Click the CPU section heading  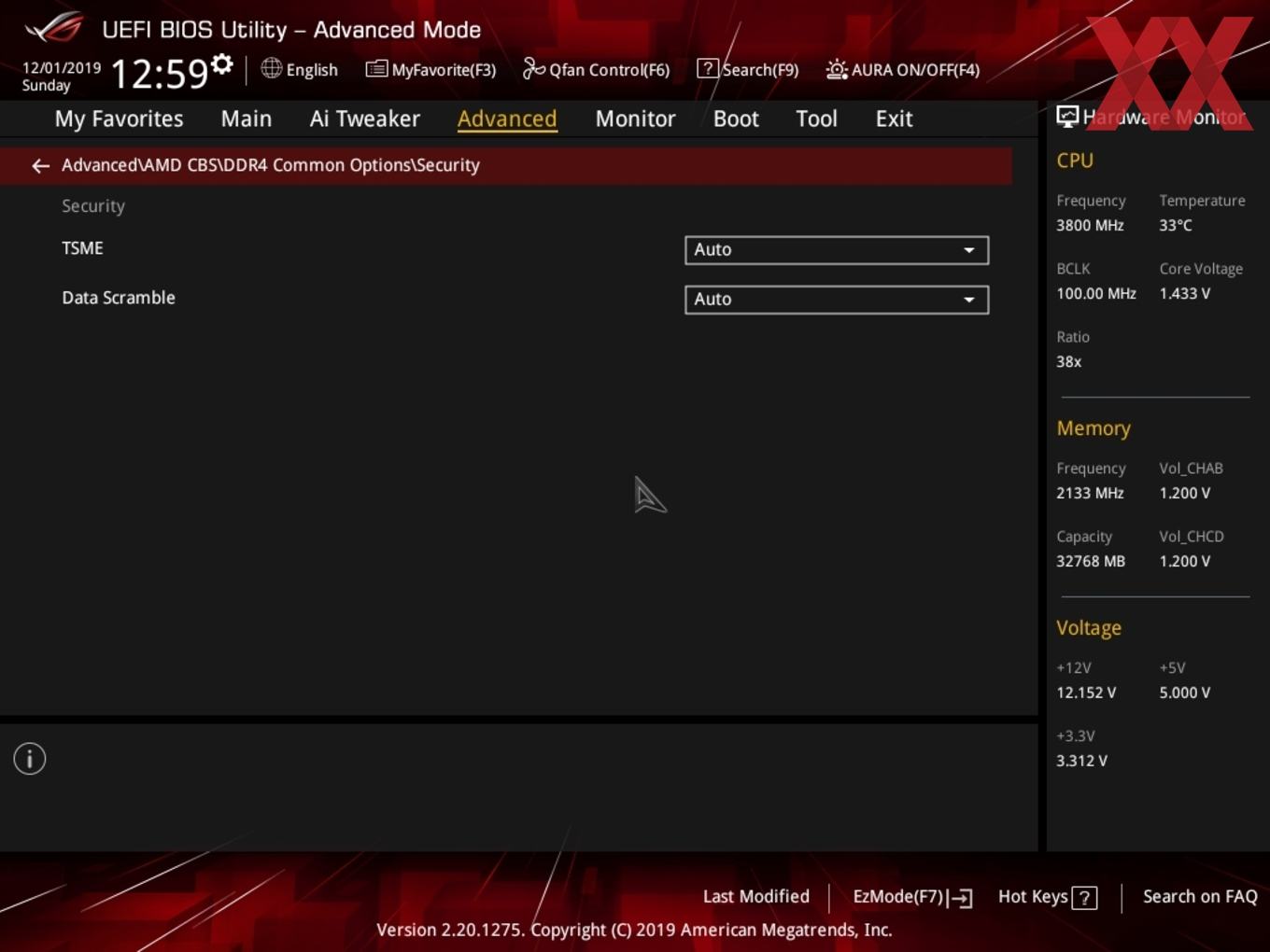1075,161
